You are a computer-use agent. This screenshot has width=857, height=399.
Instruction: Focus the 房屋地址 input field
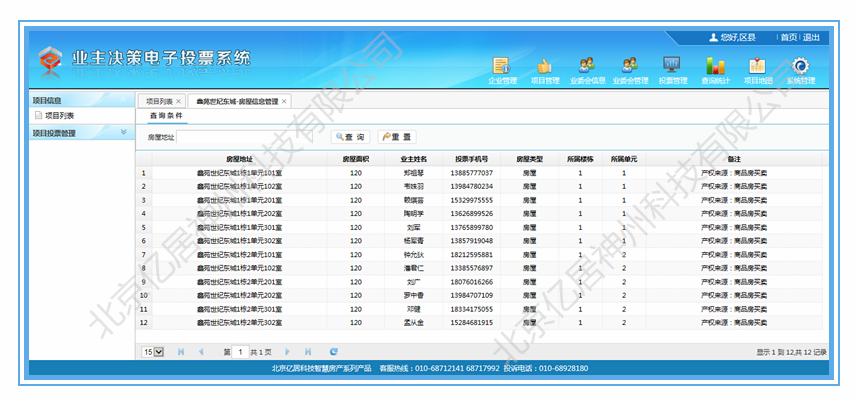click(x=245, y=137)
